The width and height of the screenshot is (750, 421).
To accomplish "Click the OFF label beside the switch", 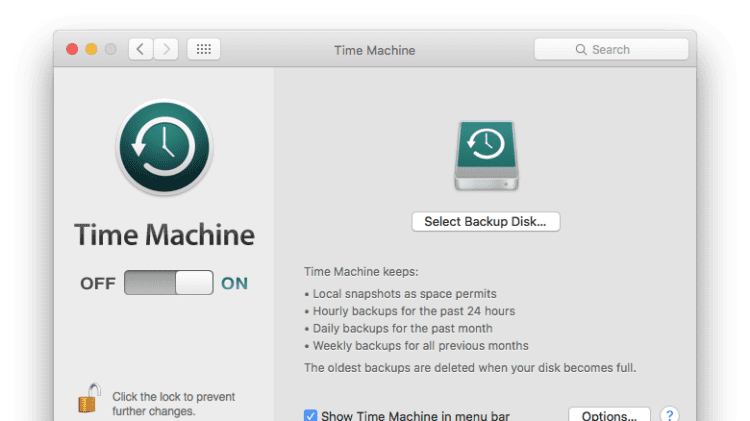I will (98, 283).
